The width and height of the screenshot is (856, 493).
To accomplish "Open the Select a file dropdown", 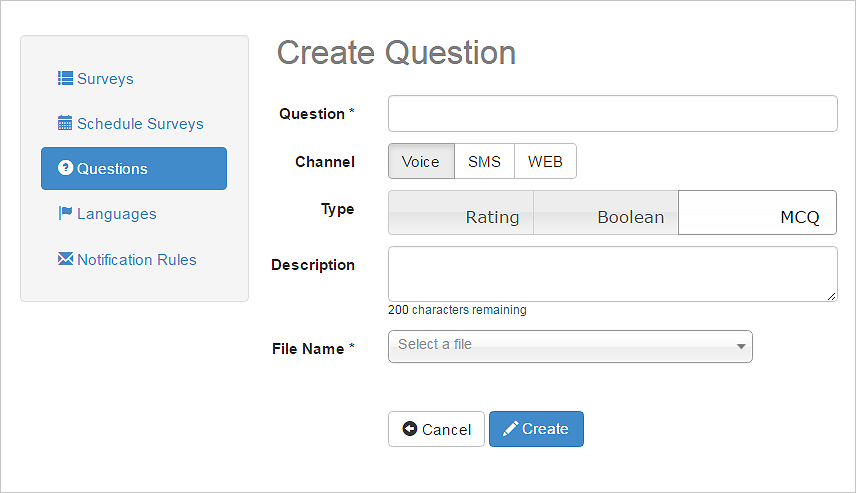I will tap(570, 346).
